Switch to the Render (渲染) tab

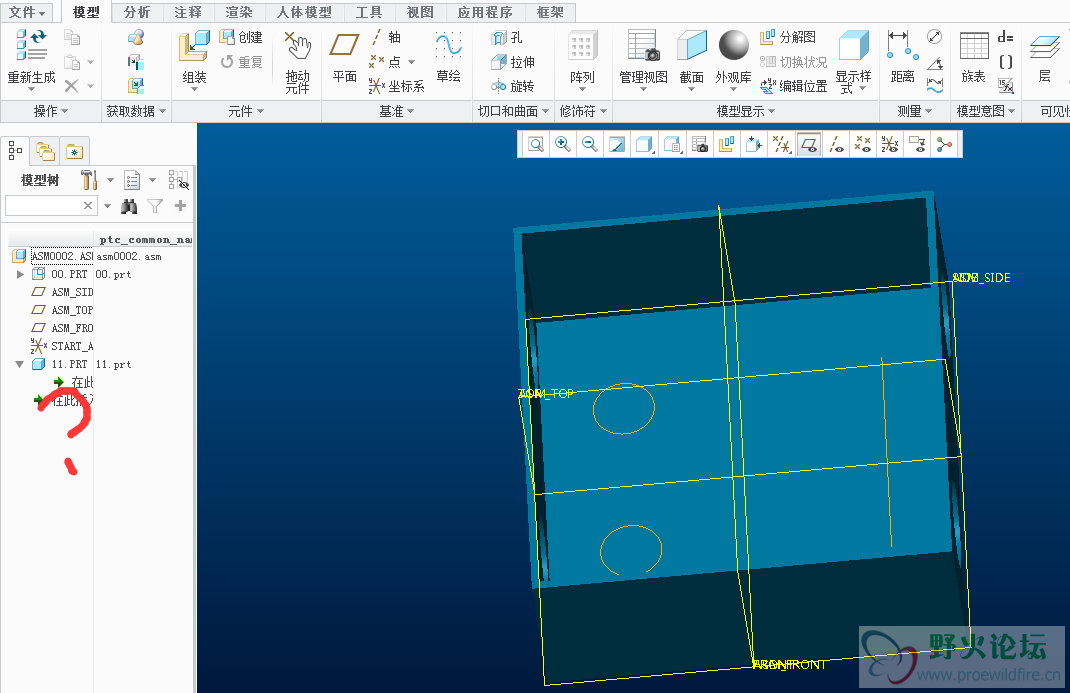[x=239, y=12]
